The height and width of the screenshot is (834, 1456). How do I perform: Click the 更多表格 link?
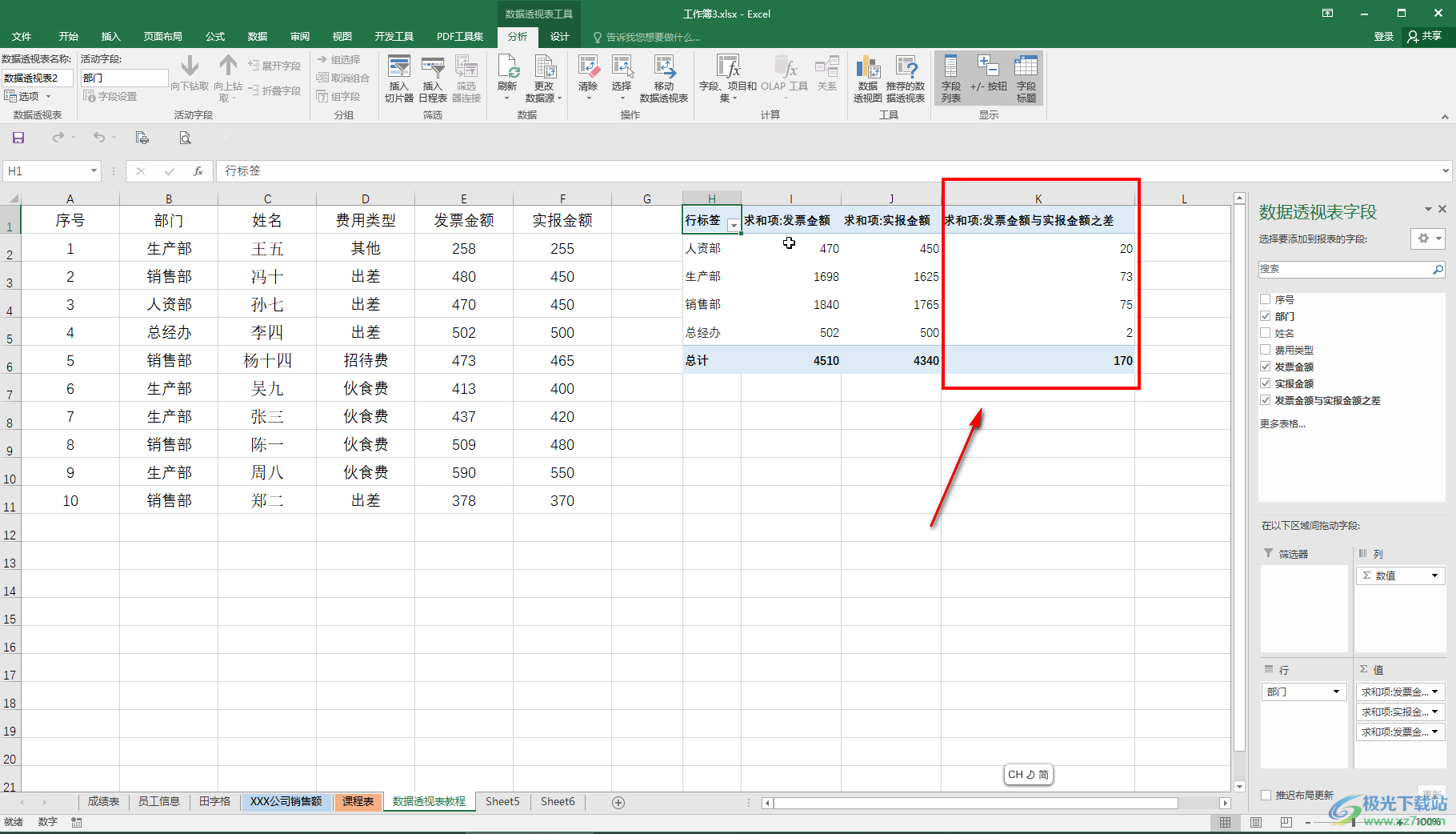coord(1282,423)
